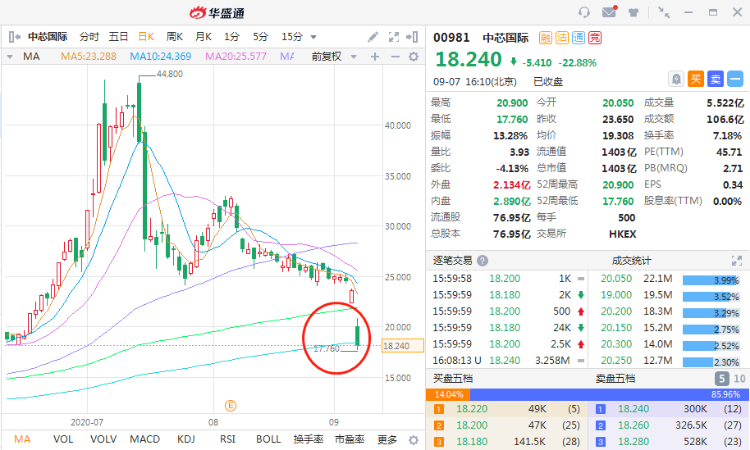Click MA10:24.369 legend value
The image size is (750, 450).
point(161,57)
